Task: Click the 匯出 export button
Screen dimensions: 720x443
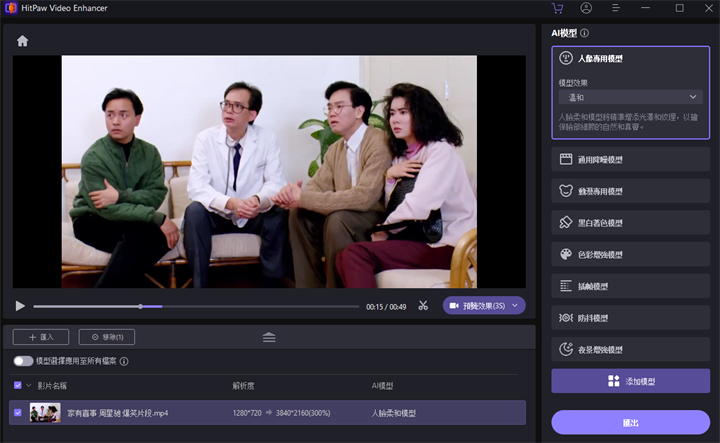Action: 631,423
